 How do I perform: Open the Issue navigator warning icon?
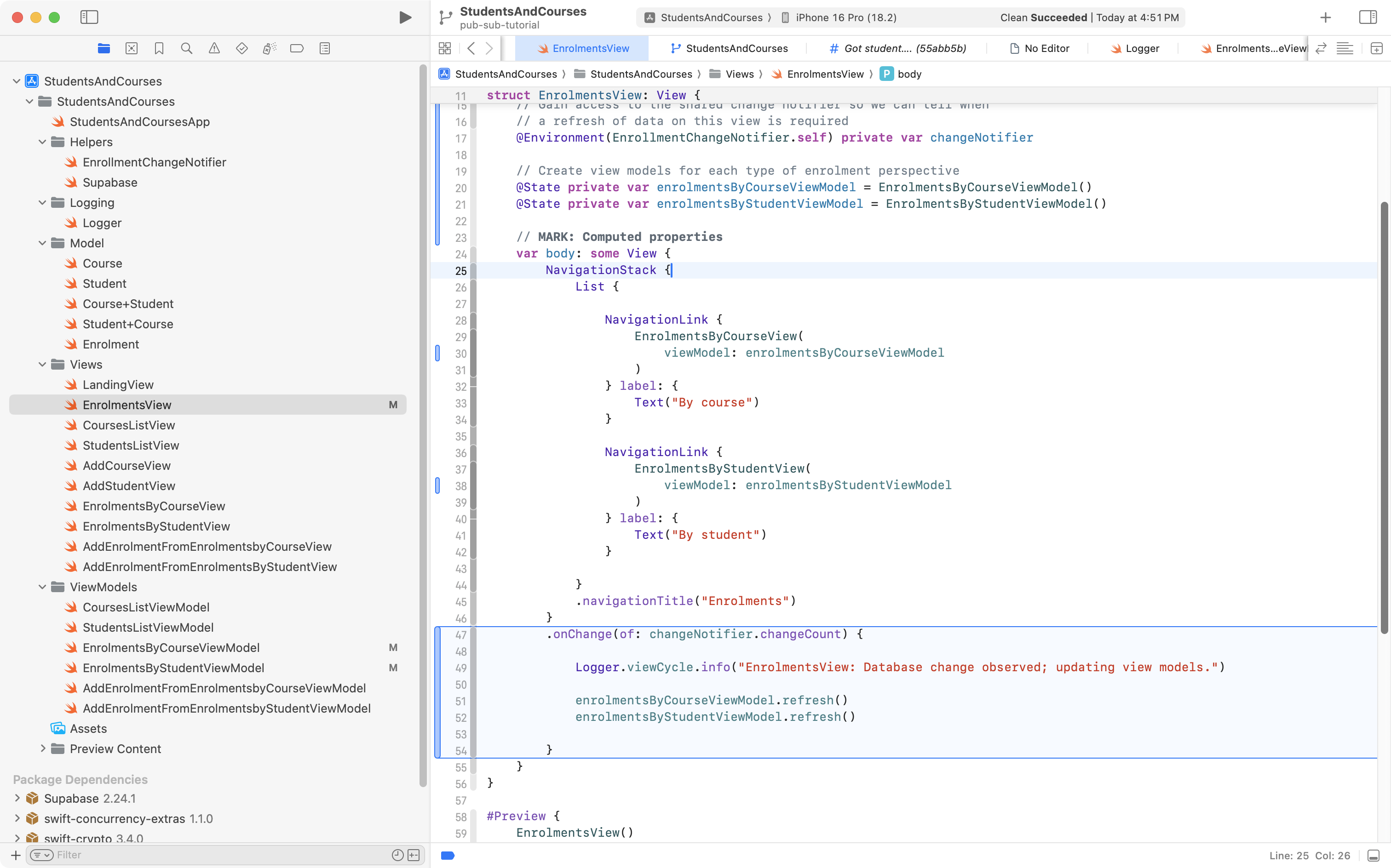tap(214, 48)
